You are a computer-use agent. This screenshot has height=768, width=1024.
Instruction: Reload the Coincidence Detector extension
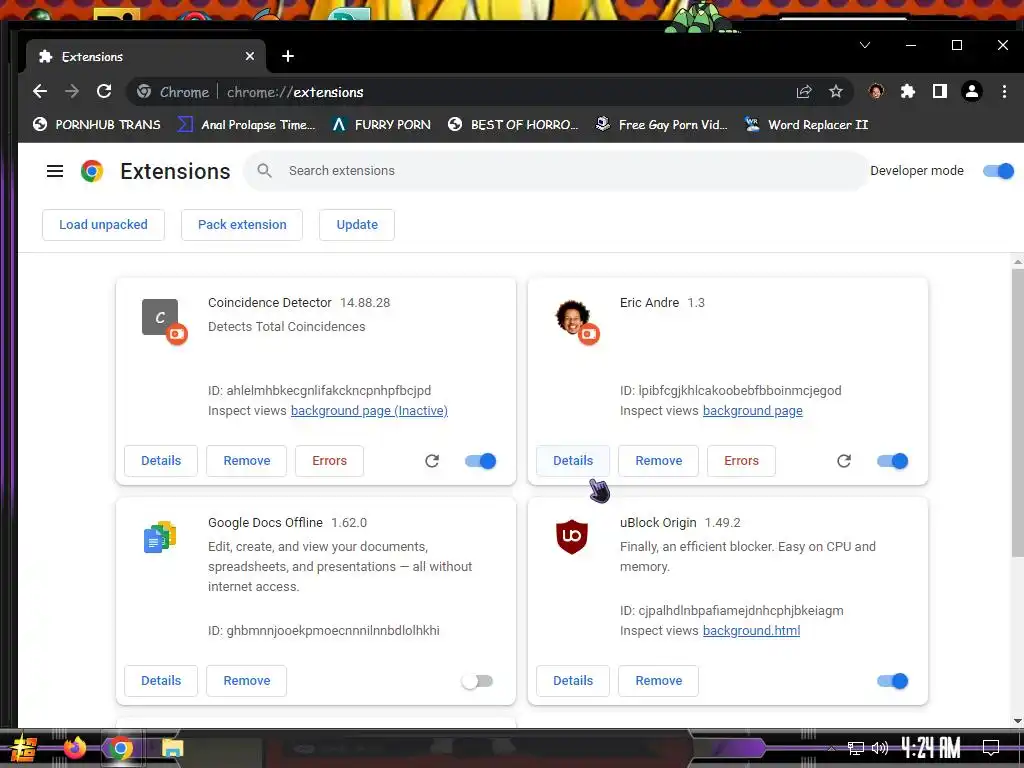pos(432,461)
